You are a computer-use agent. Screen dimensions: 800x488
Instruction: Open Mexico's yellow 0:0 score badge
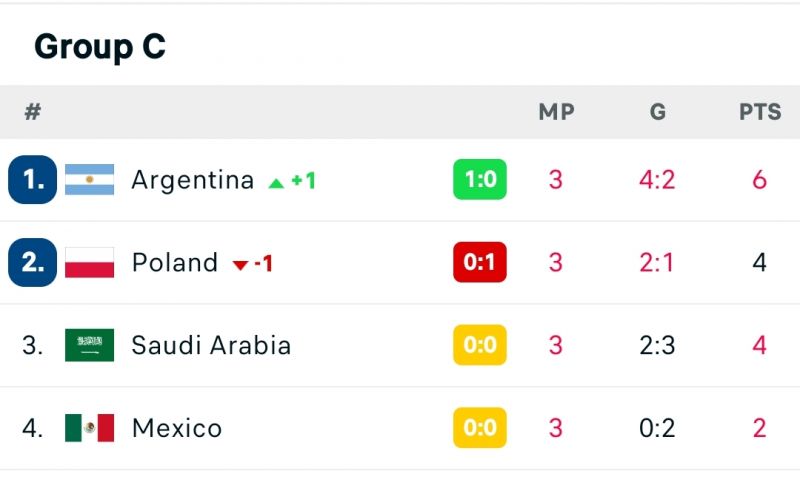[480, 427]
